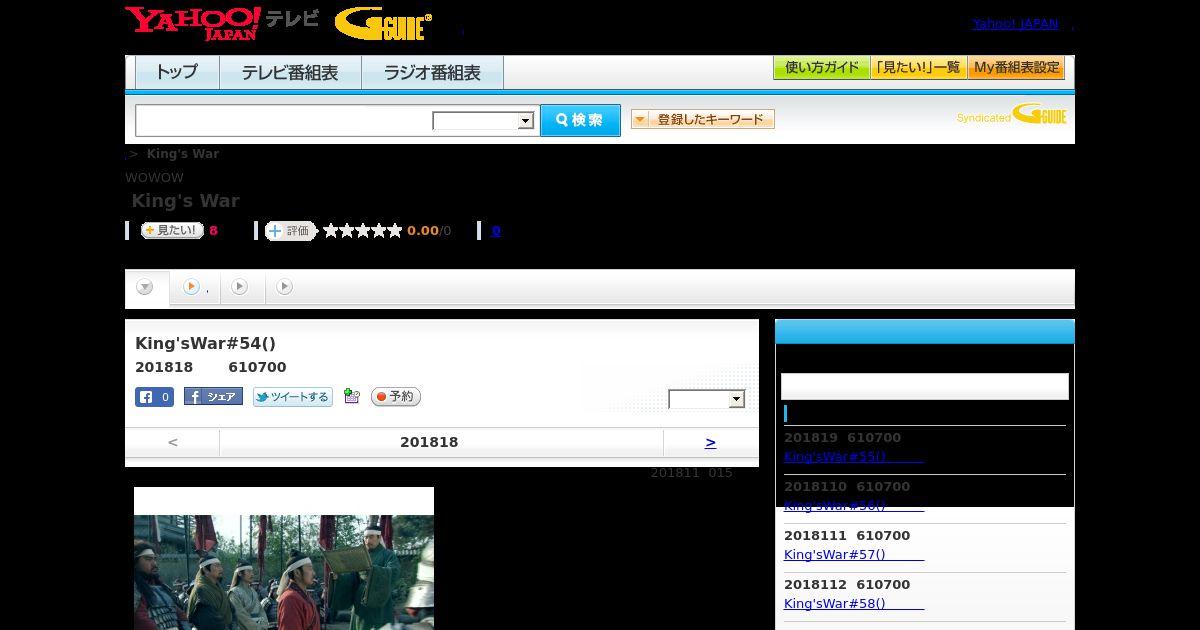1200x630 pixels.
Task: Click the Facebook シェア button
Action: point(213,397)
